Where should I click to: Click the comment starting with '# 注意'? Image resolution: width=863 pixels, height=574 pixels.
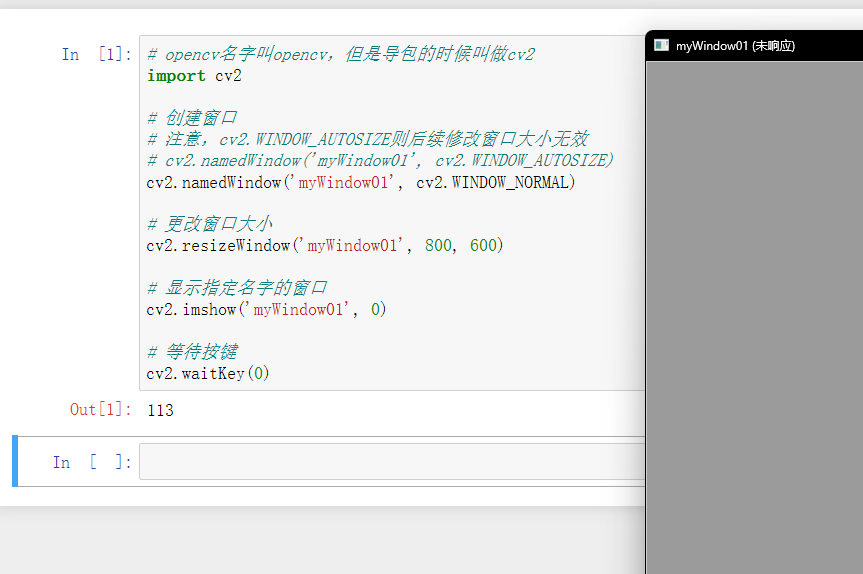[x=368, y=139]
